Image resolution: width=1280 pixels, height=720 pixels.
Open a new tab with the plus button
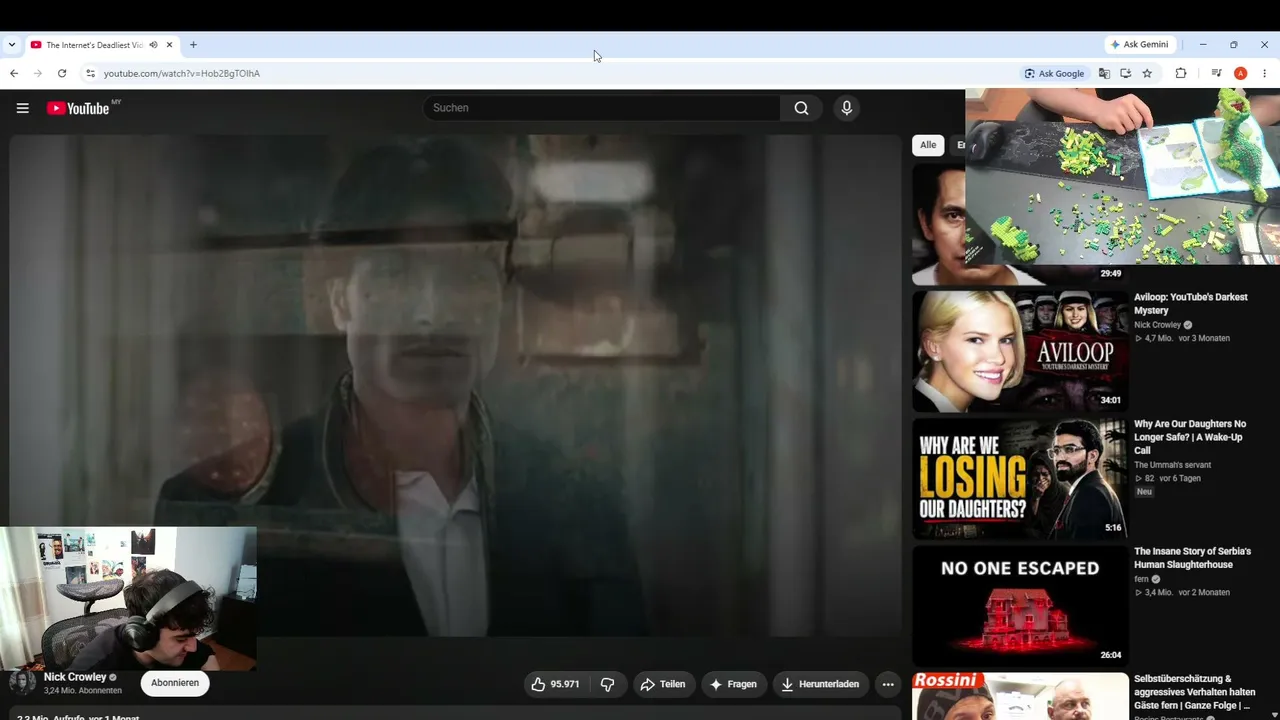click(x=193, y=45)
